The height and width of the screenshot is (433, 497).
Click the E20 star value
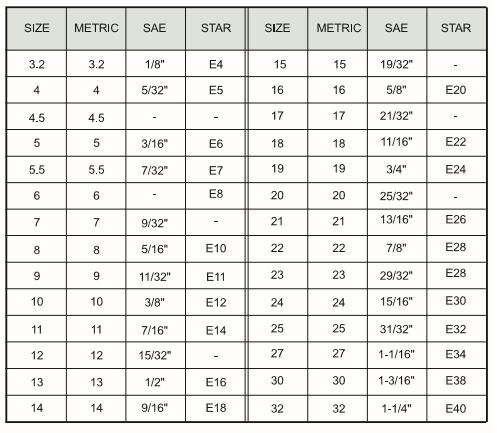456,90
